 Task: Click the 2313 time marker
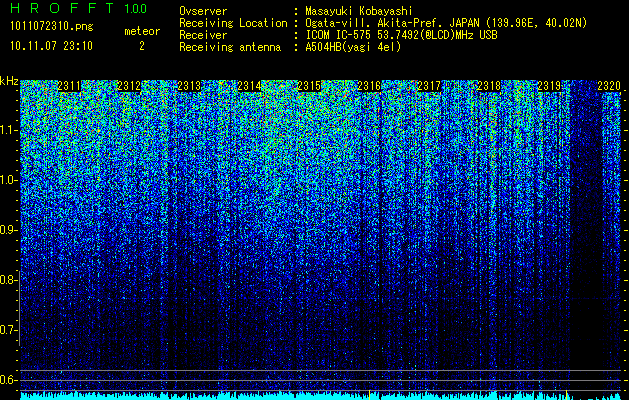pos(189,86)
